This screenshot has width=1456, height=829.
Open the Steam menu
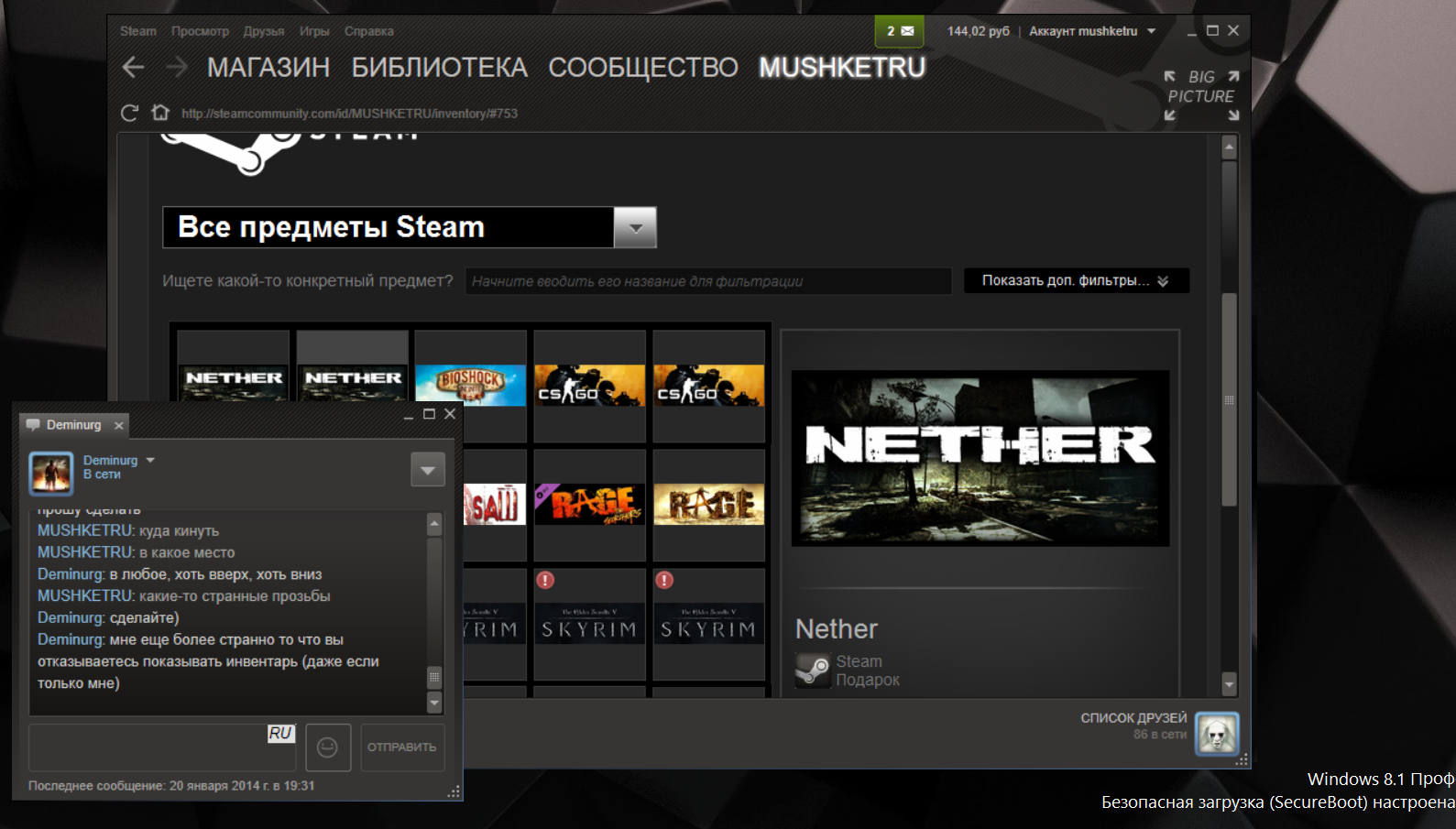(138, 31)
